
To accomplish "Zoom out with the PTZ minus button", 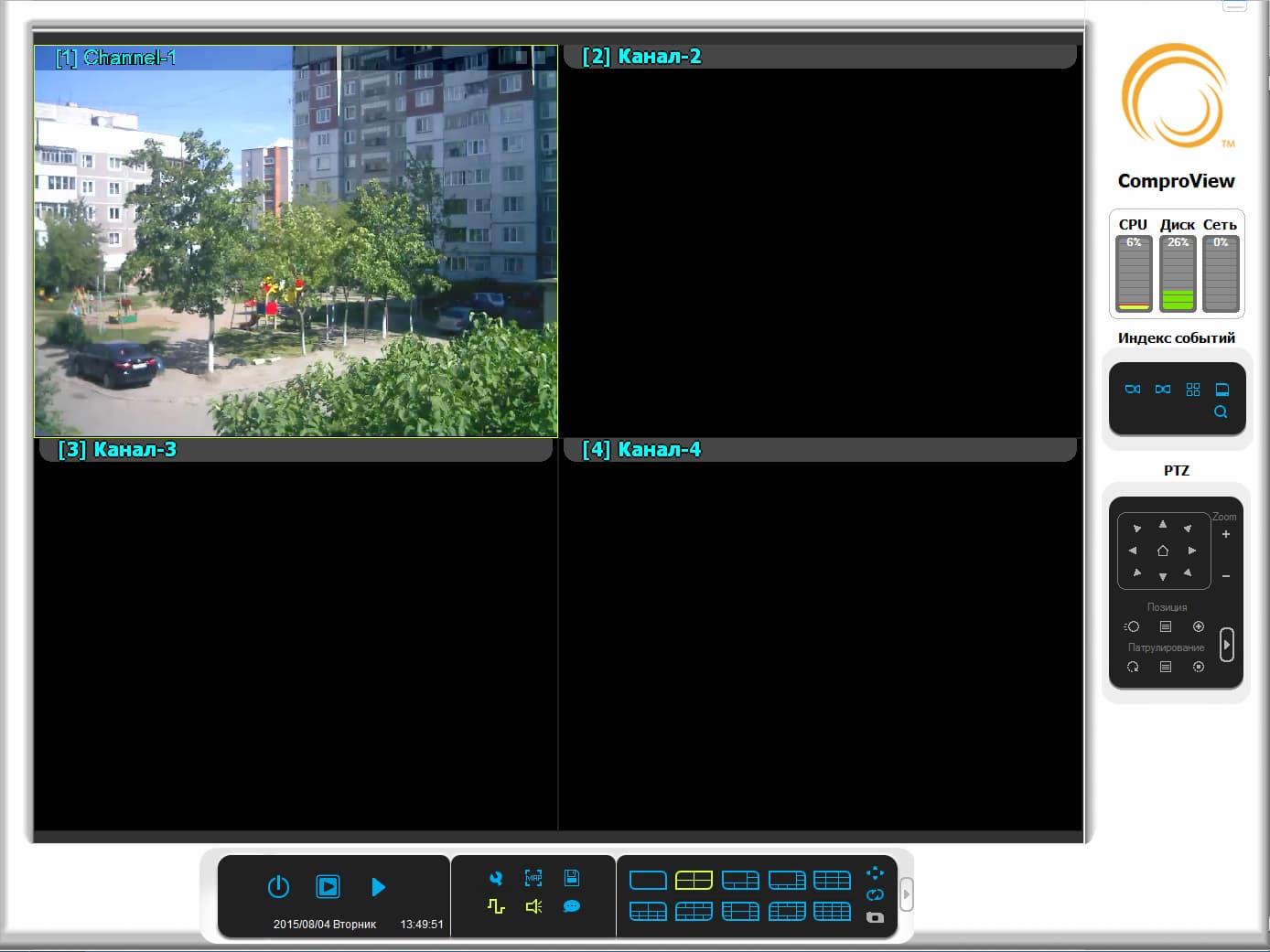I will [1226, 576].
